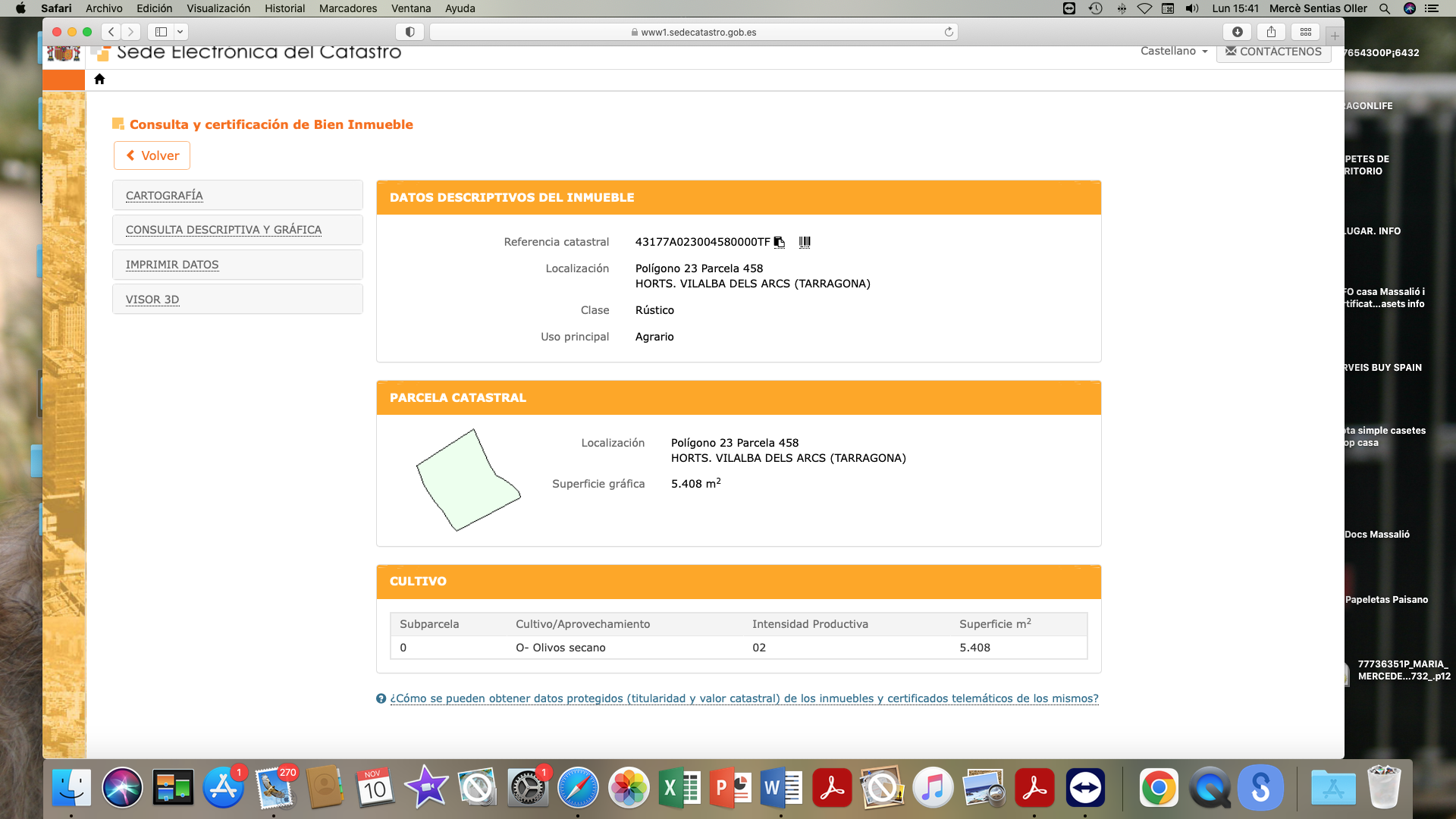Open Safari downloads icon

pyautogui.click(x=1237, y=32)
